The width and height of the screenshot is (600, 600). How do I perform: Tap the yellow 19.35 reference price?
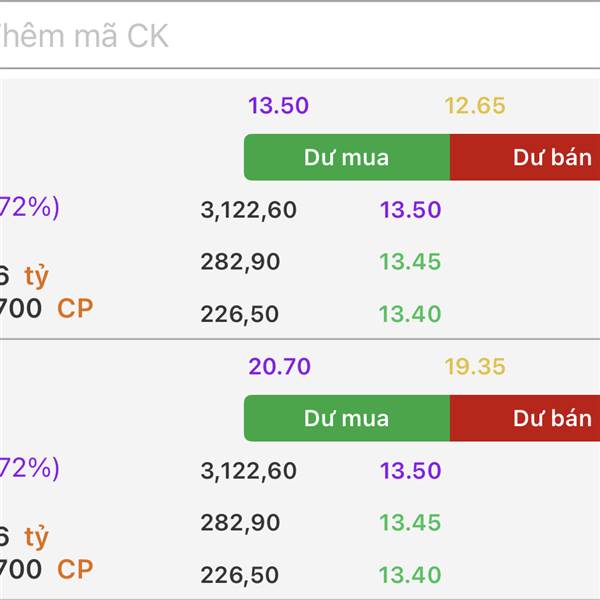[x=475, y=367]
